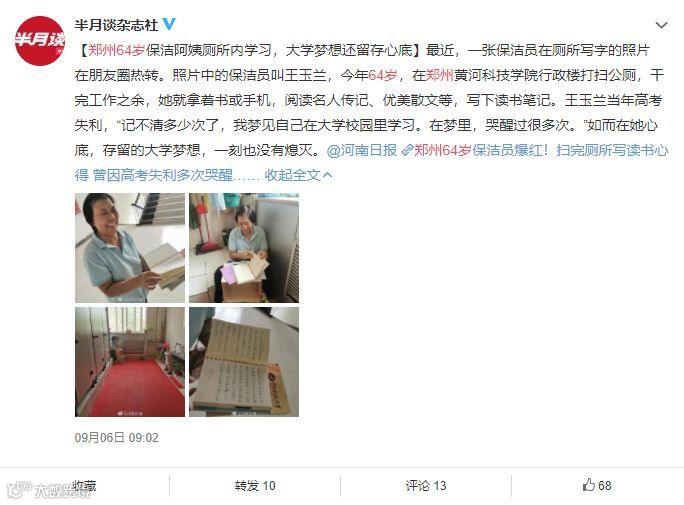Like the post via thumbs-up icon
This screenshot has width=684, height=505.
589,485
